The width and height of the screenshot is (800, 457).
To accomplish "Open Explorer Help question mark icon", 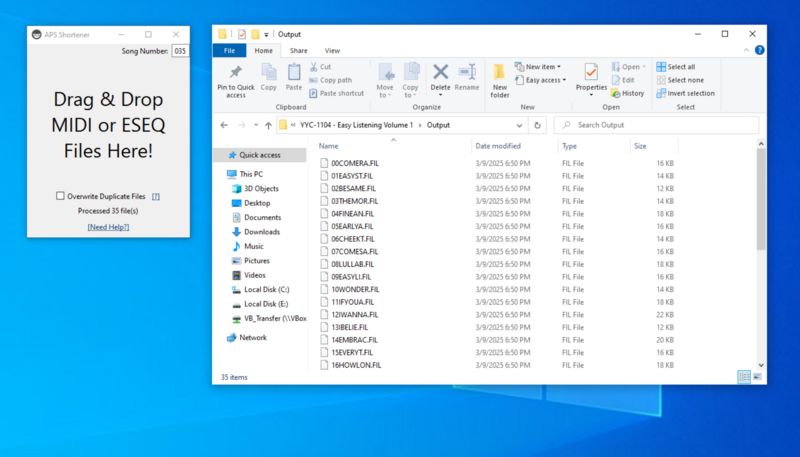I will pyautogui.click(x=759, y=50).
